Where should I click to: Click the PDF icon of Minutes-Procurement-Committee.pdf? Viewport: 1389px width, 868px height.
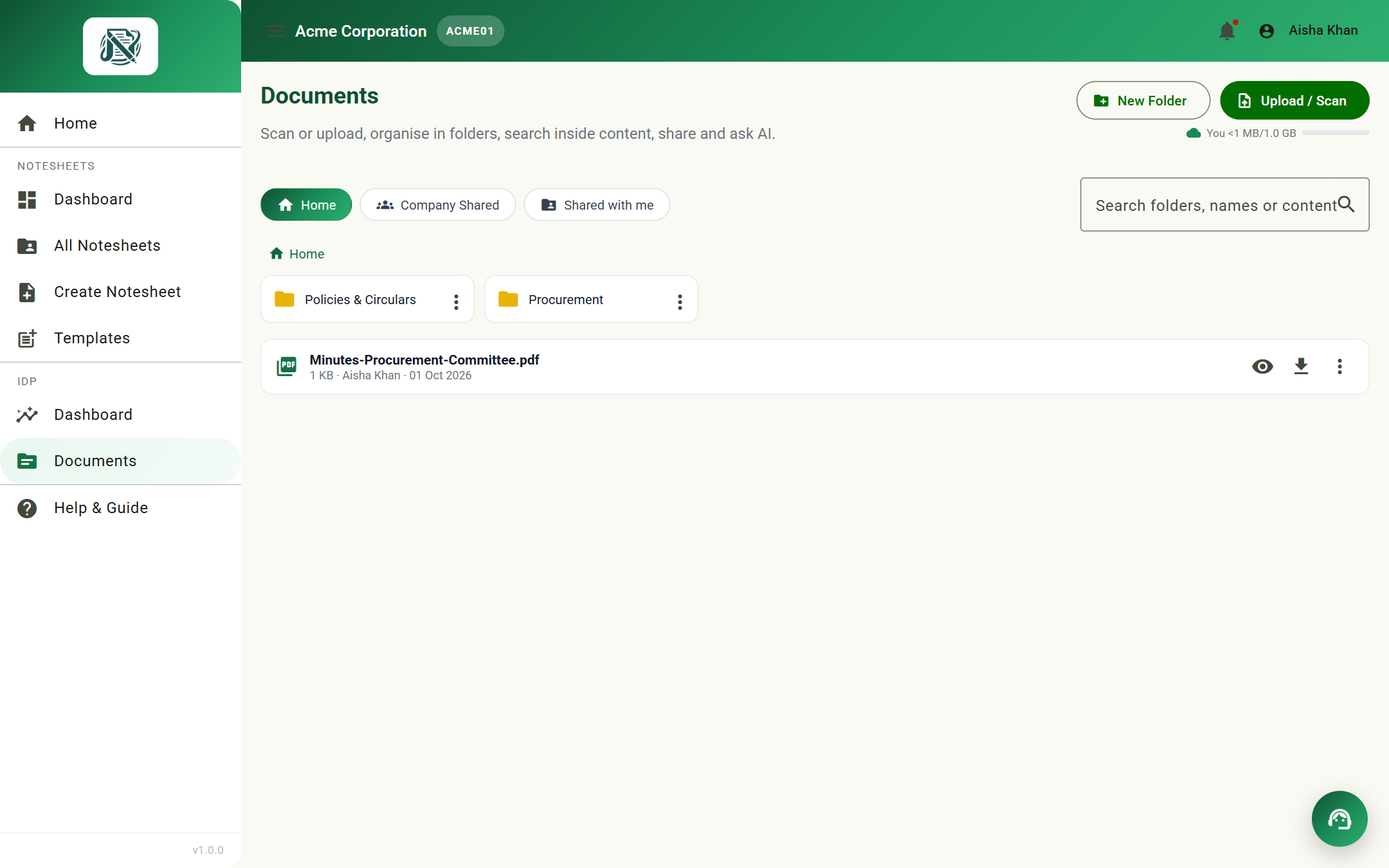click(287, 366)
